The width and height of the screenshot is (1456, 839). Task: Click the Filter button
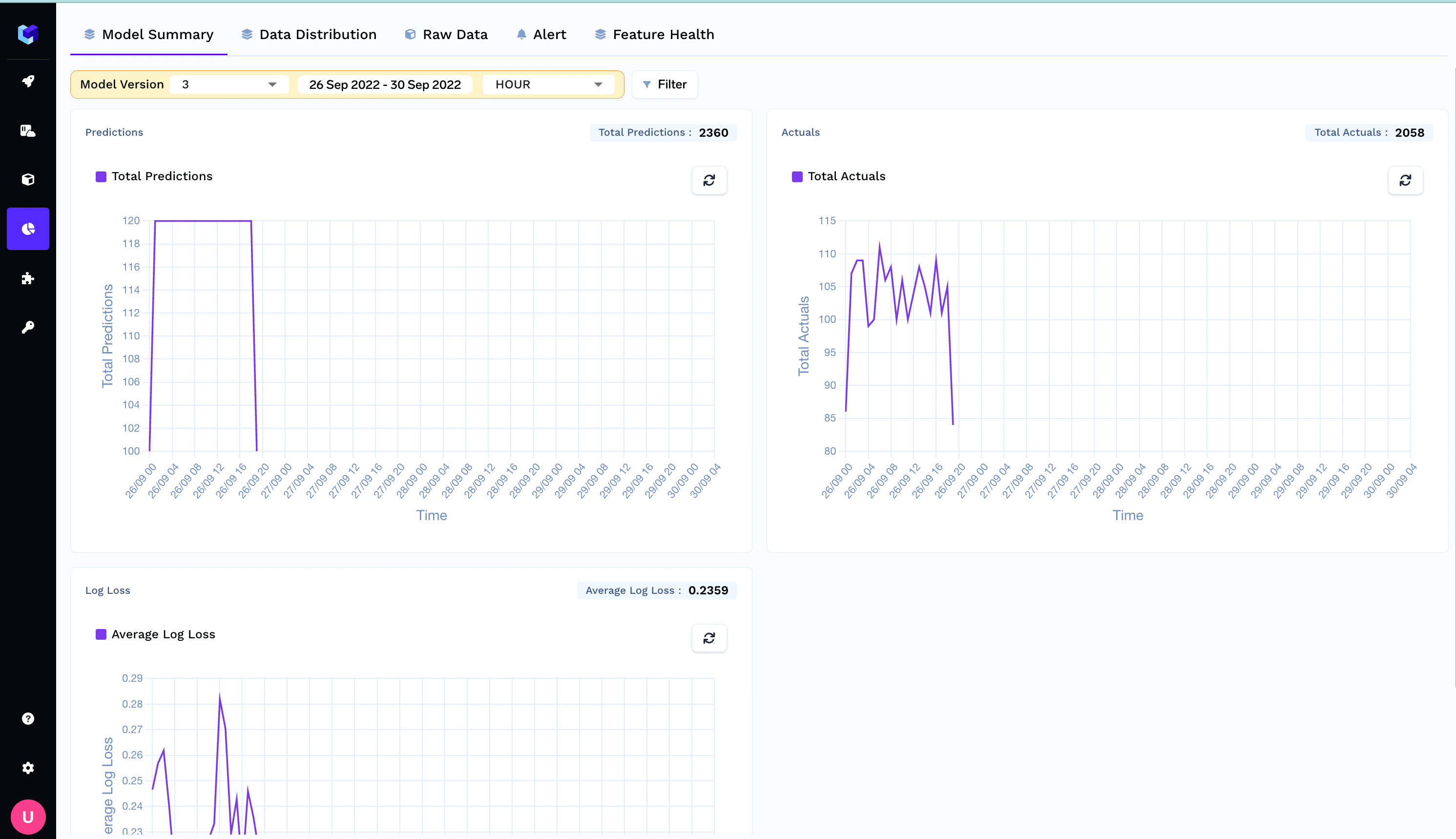[x=664, y=84]
